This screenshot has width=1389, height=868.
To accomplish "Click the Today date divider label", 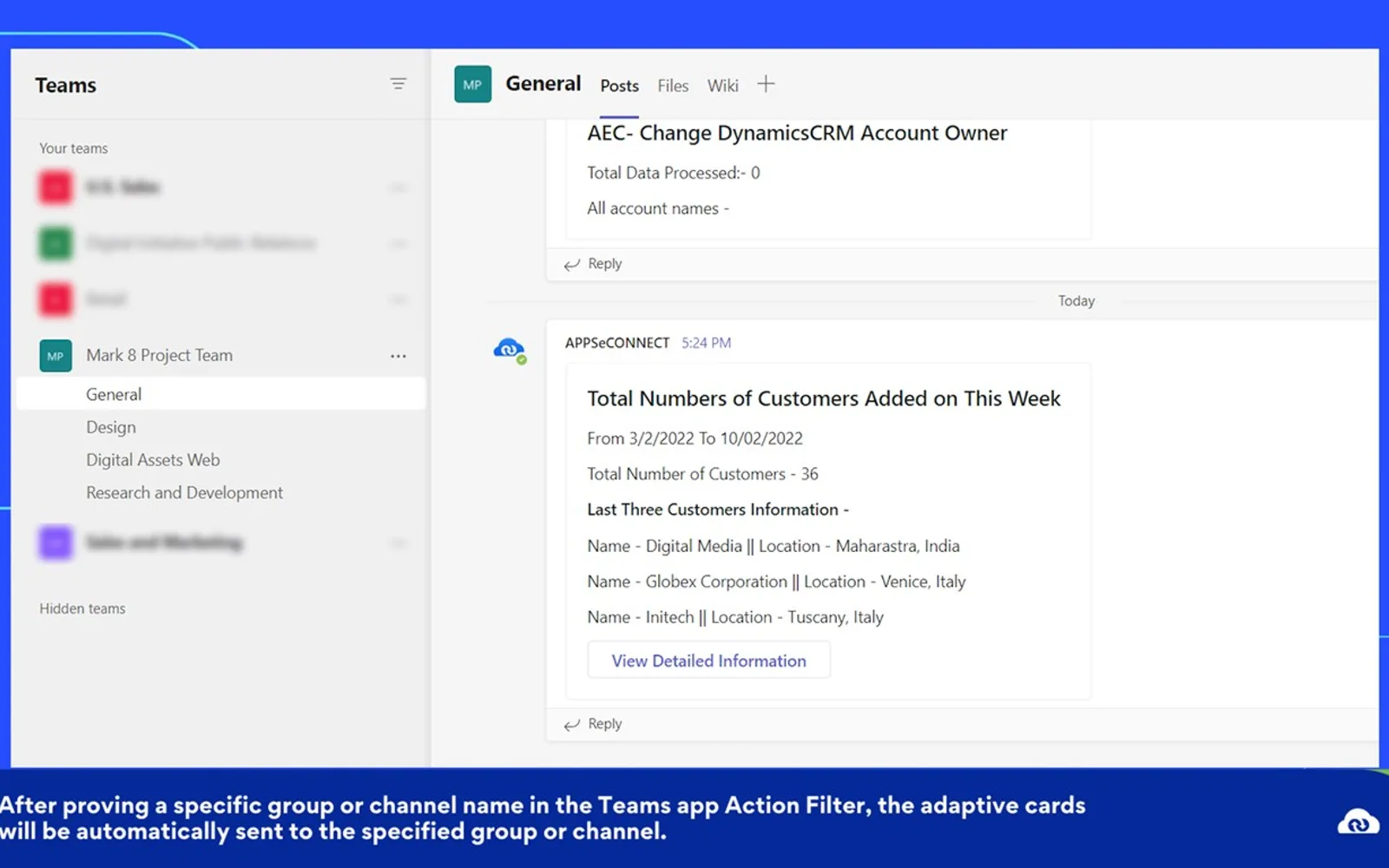I will [x=1076, y=301].
